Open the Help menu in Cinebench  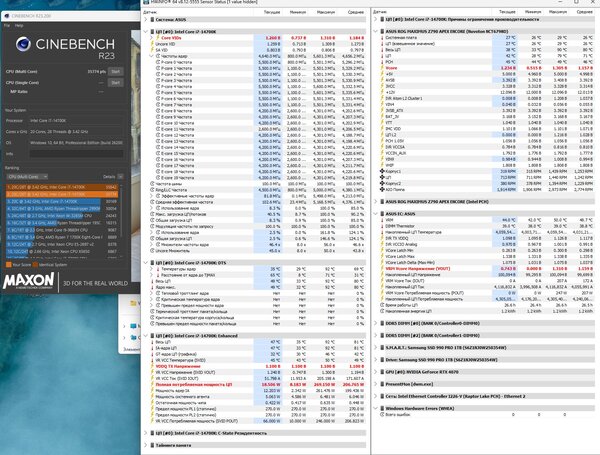click(19, 25)
